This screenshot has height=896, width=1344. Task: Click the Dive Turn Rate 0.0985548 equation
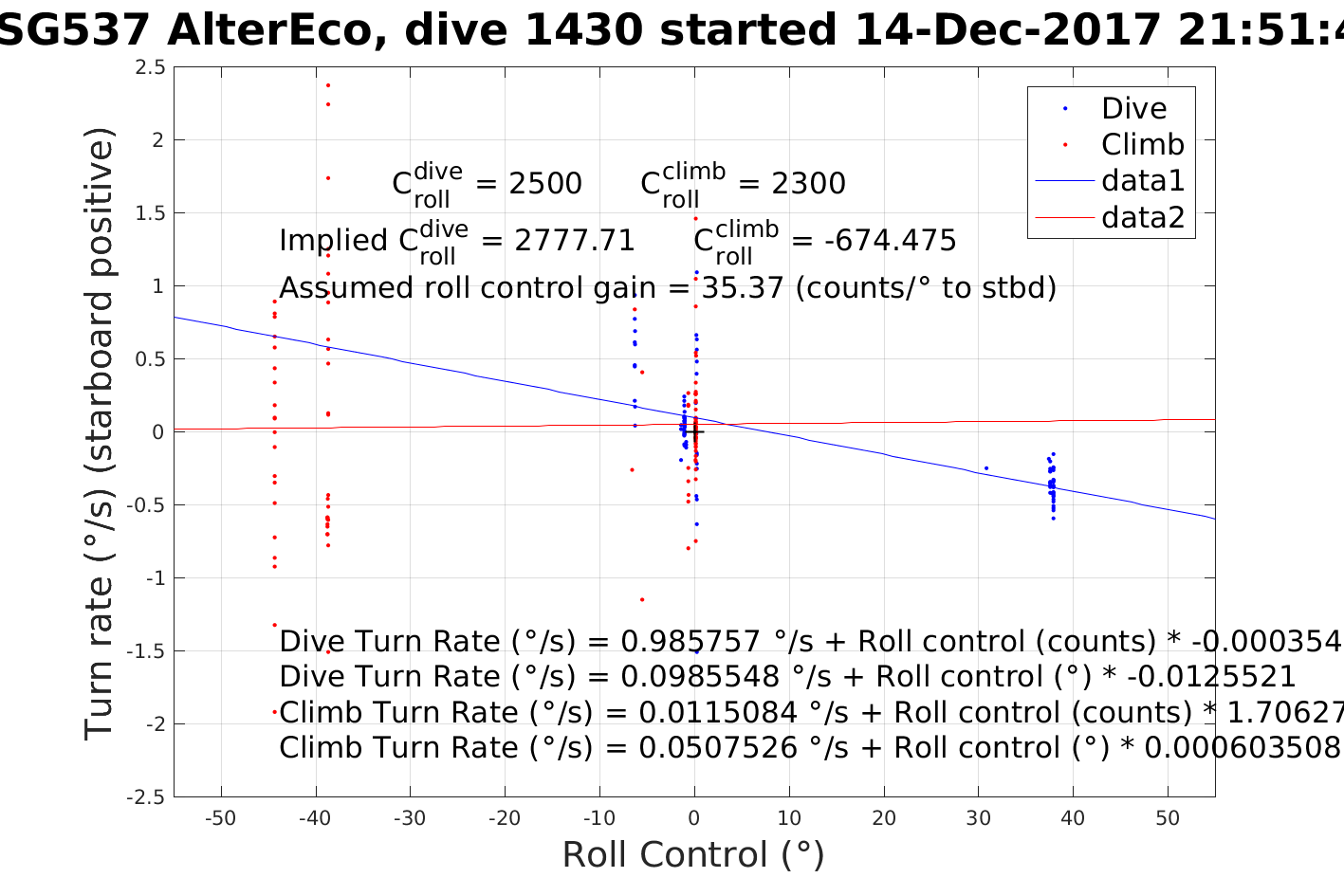pyautogui.click(x=787, y=676)
